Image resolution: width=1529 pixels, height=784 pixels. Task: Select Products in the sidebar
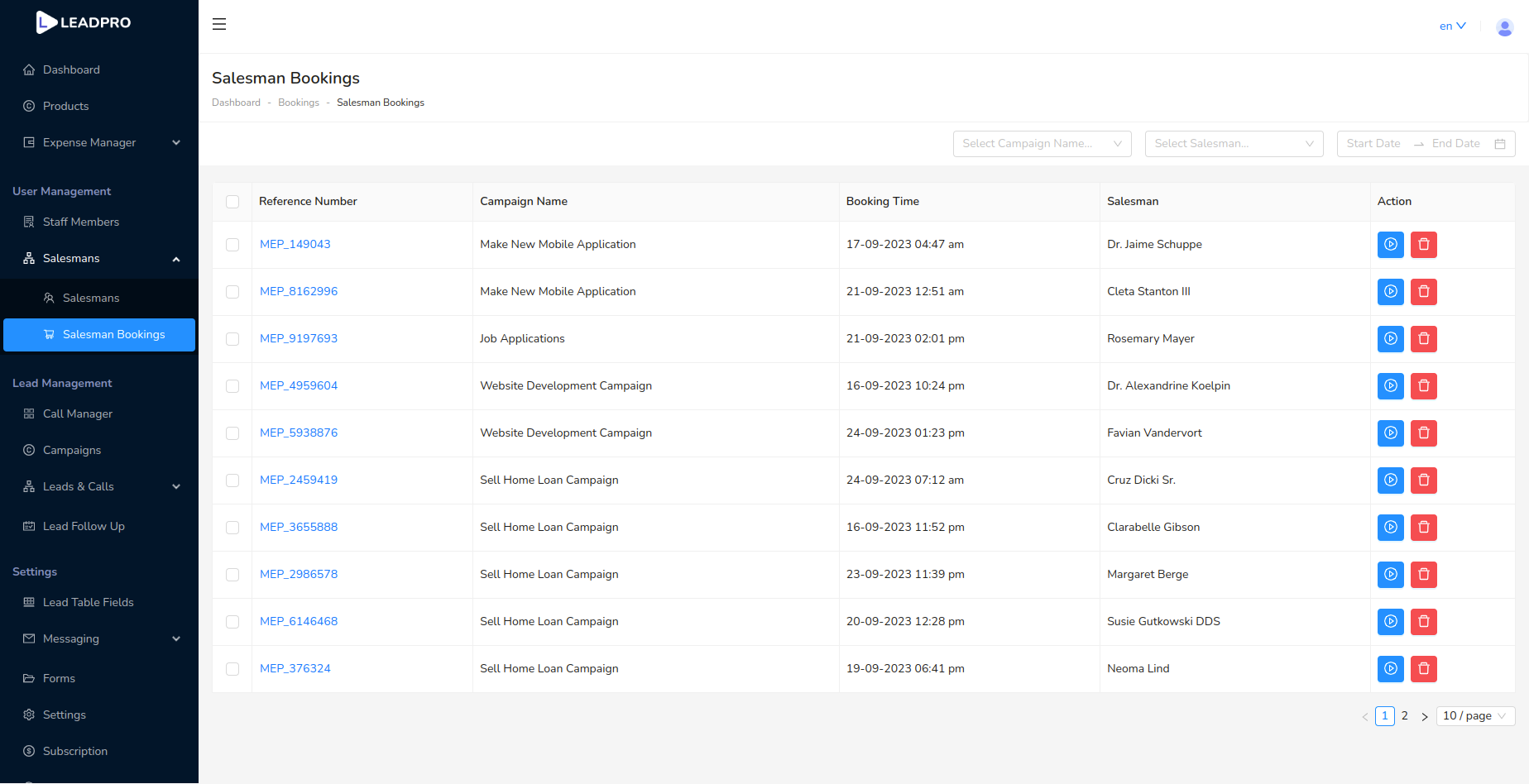pyautogui.click(x=65, y=106)
